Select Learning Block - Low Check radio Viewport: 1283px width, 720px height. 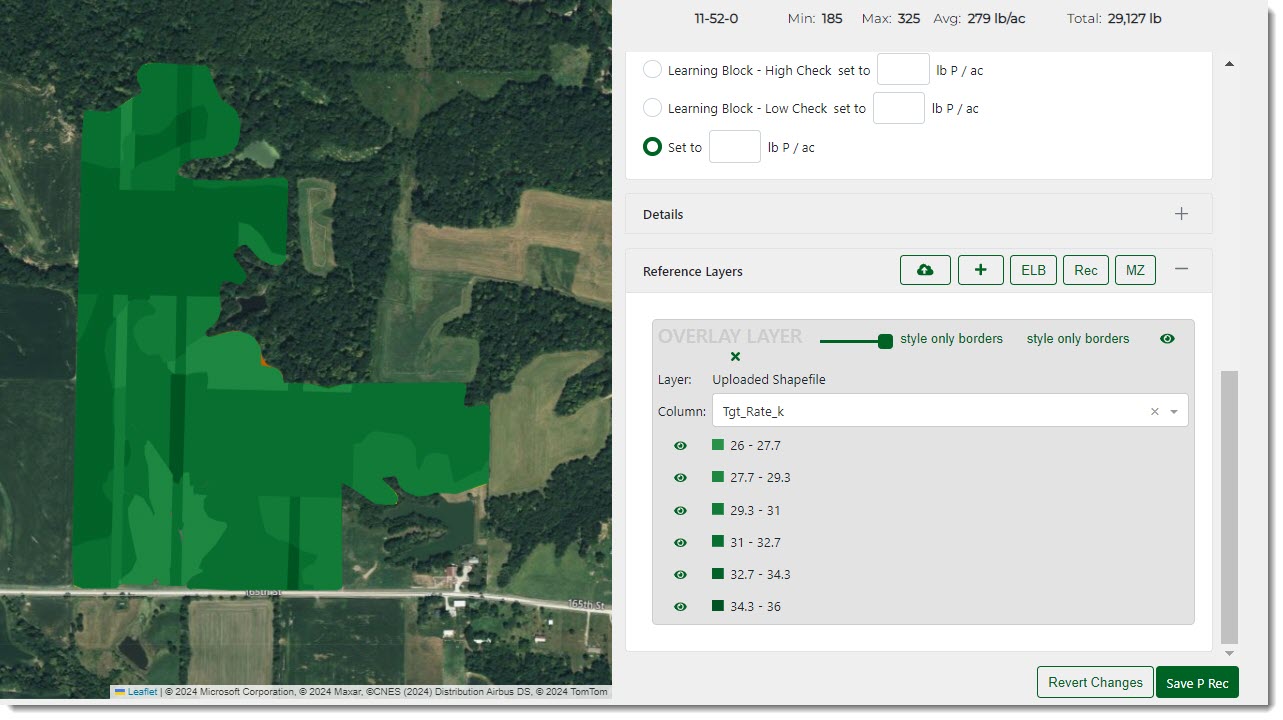(652, 108)
